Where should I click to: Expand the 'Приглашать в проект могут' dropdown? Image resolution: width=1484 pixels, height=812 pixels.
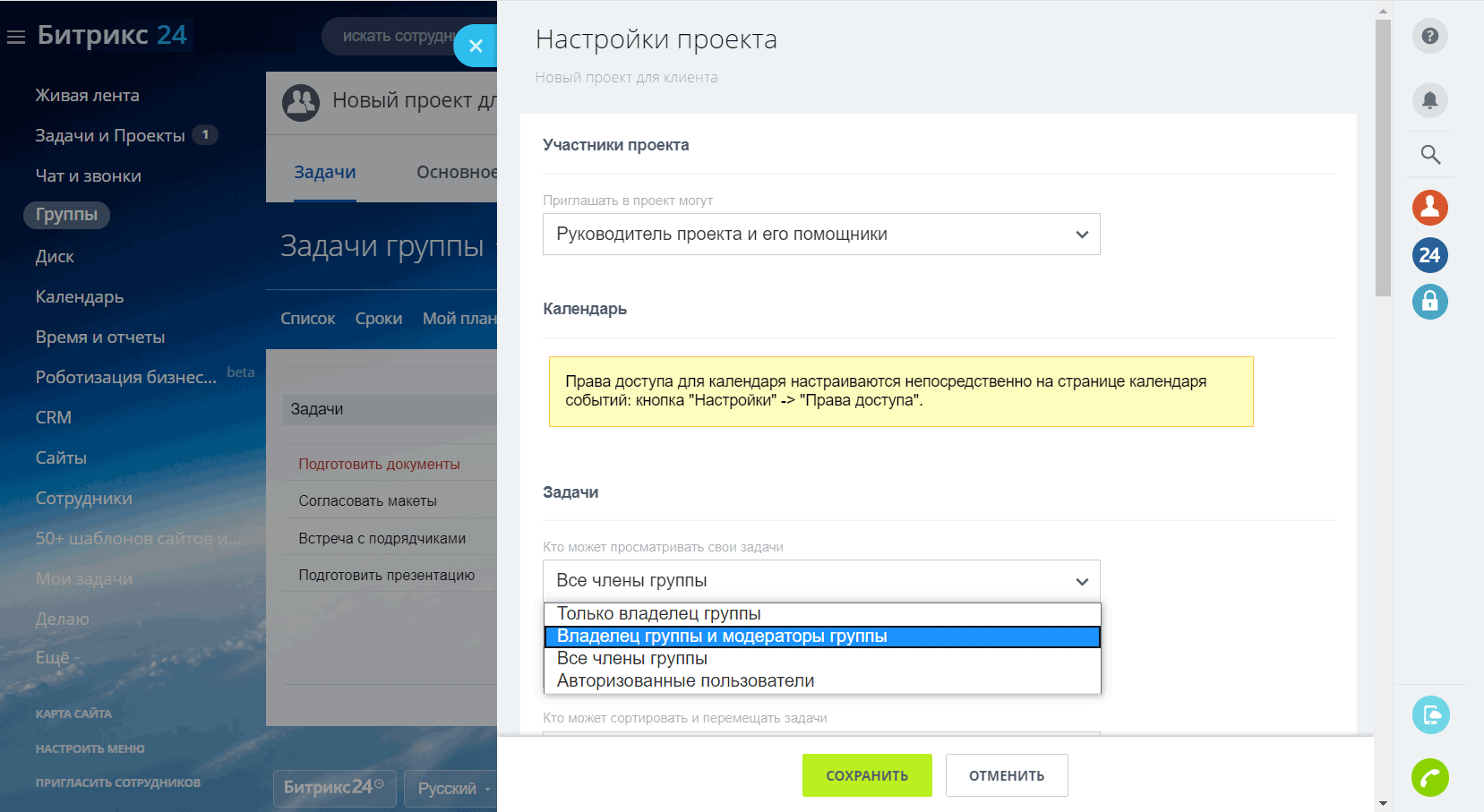(820, 235)
